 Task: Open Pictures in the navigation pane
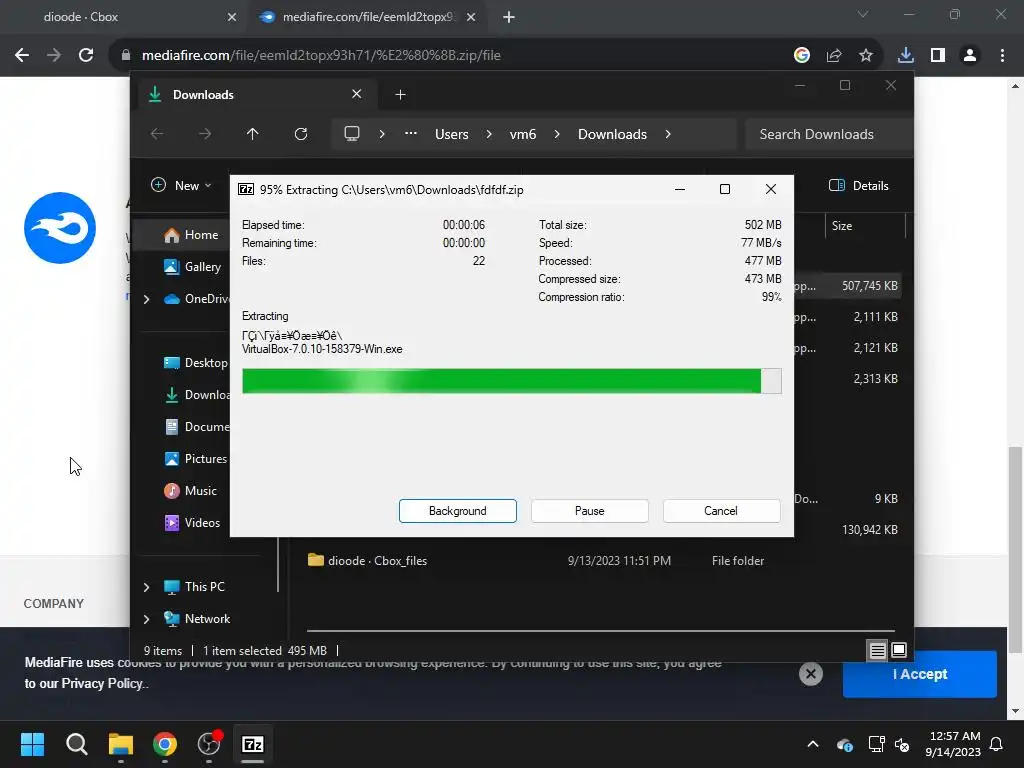(x=196, y=459)
